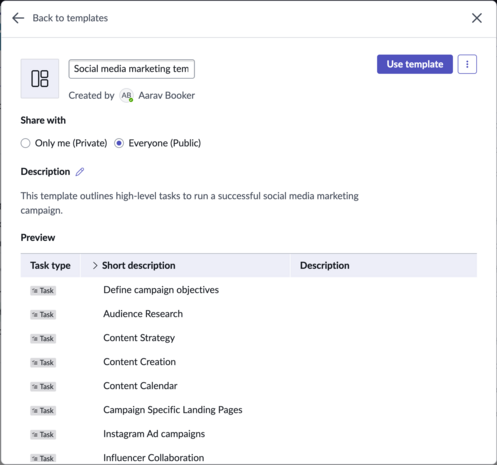
Task: Click the Use template button
Action: (x=415, y=64)
